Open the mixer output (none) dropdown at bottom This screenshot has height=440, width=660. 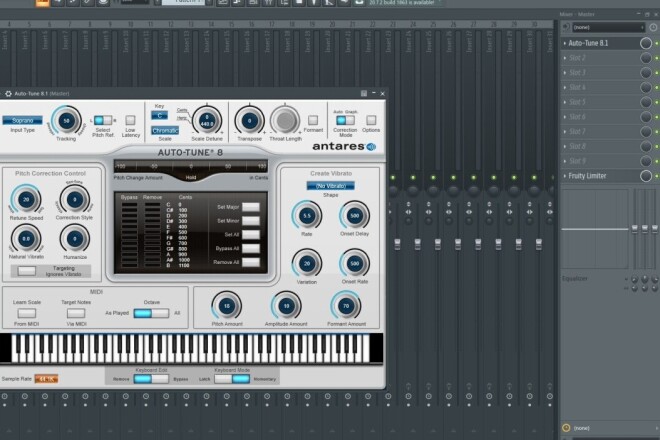point(613,428)
